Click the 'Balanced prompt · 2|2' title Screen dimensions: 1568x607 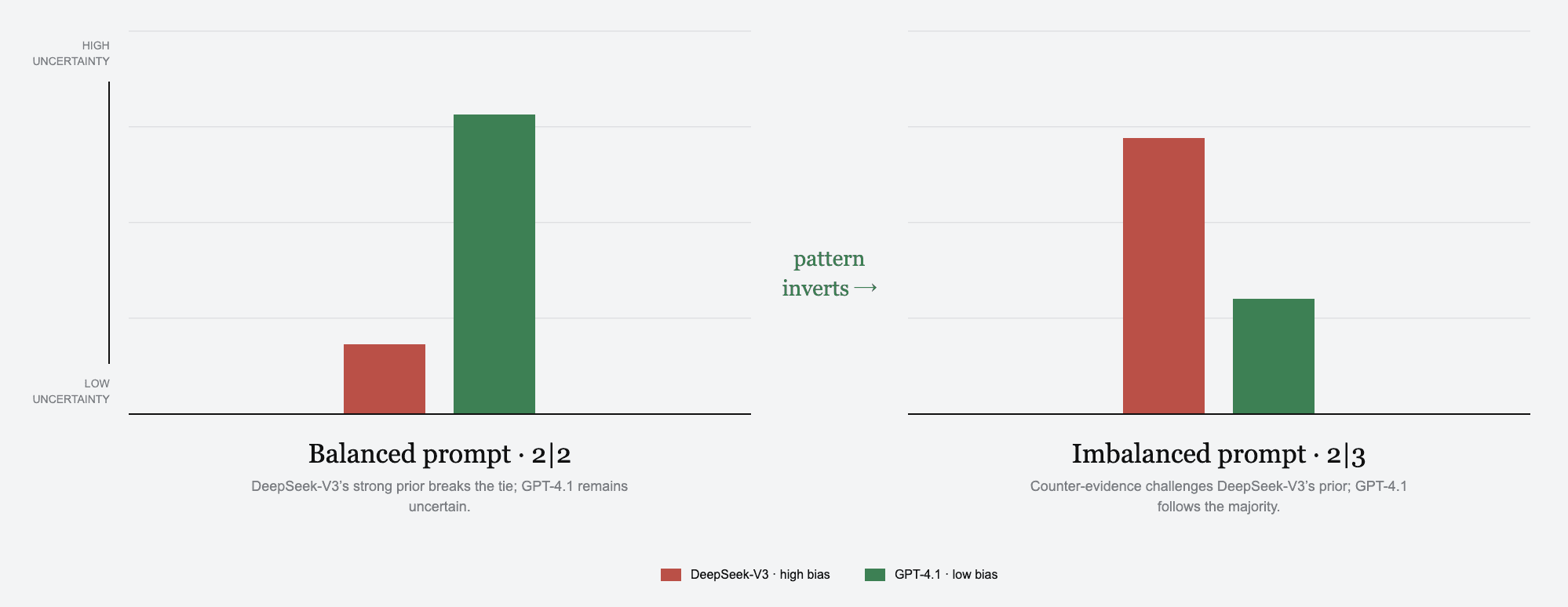click(439, 454)
